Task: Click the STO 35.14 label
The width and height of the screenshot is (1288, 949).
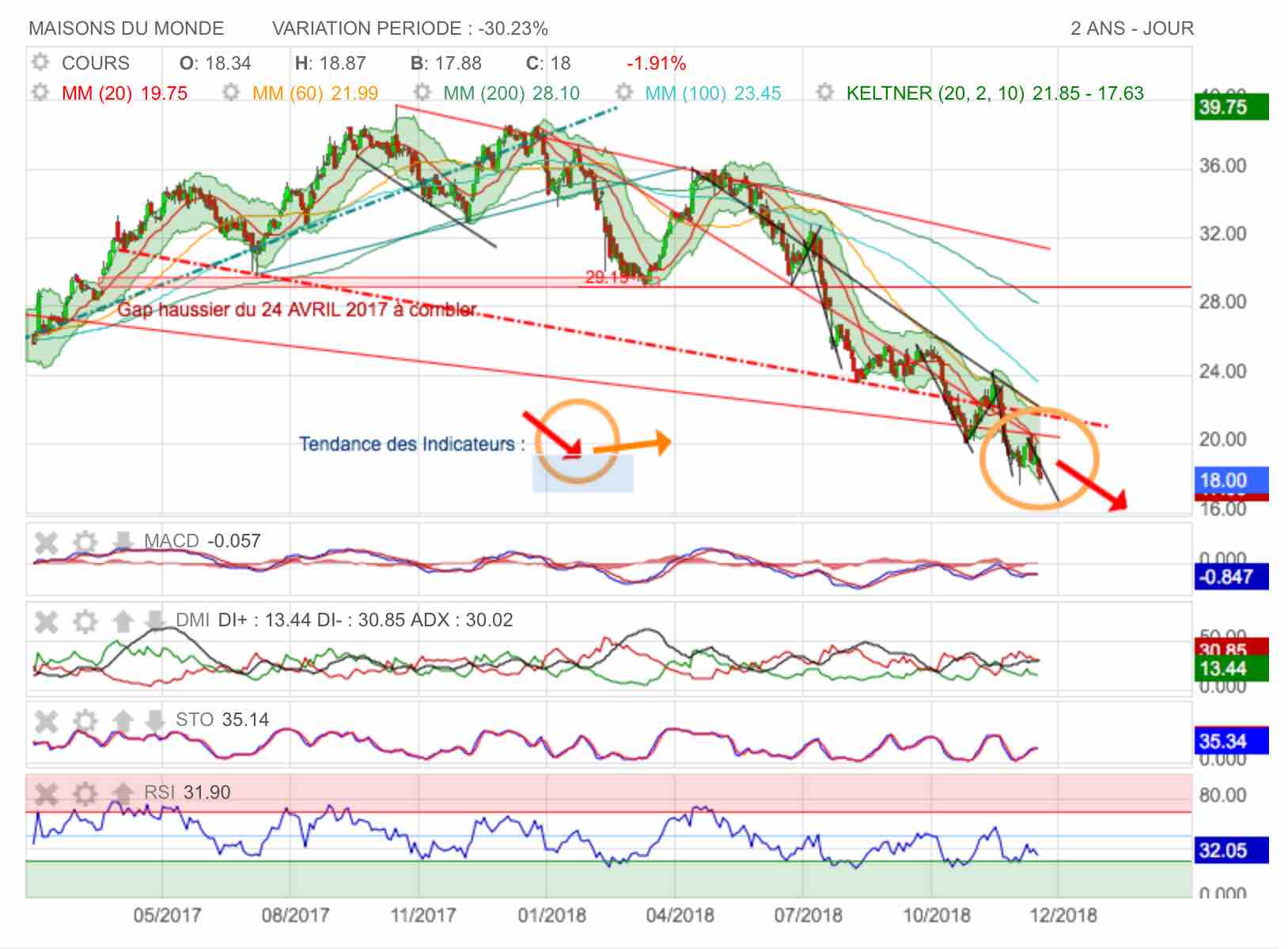Action: (222, 720)
